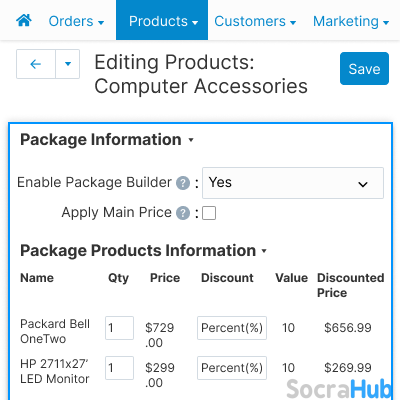Image resolution: width=400 pixels, height=400 pixels.
Task: Click the Qty field for HP LED Monitor
Action: click(x=119, y=368)
